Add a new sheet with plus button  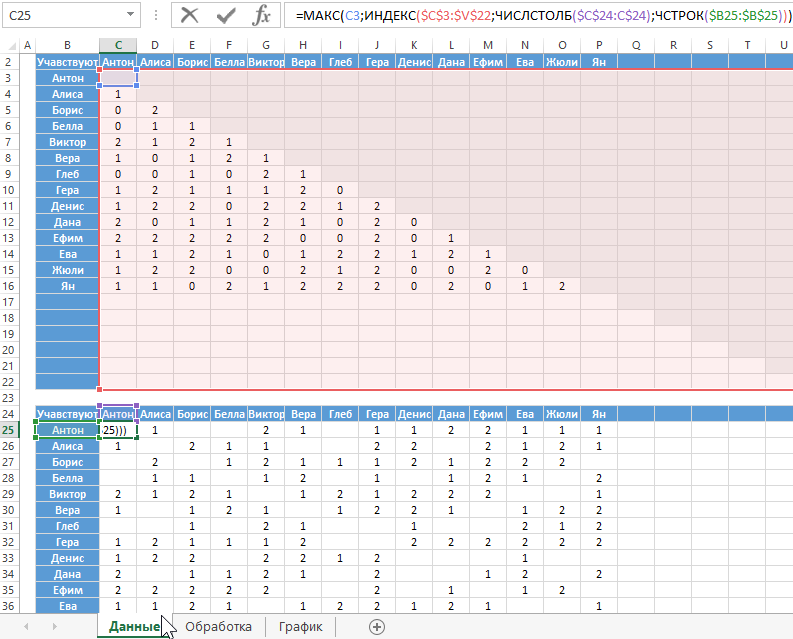coord(377,627)
